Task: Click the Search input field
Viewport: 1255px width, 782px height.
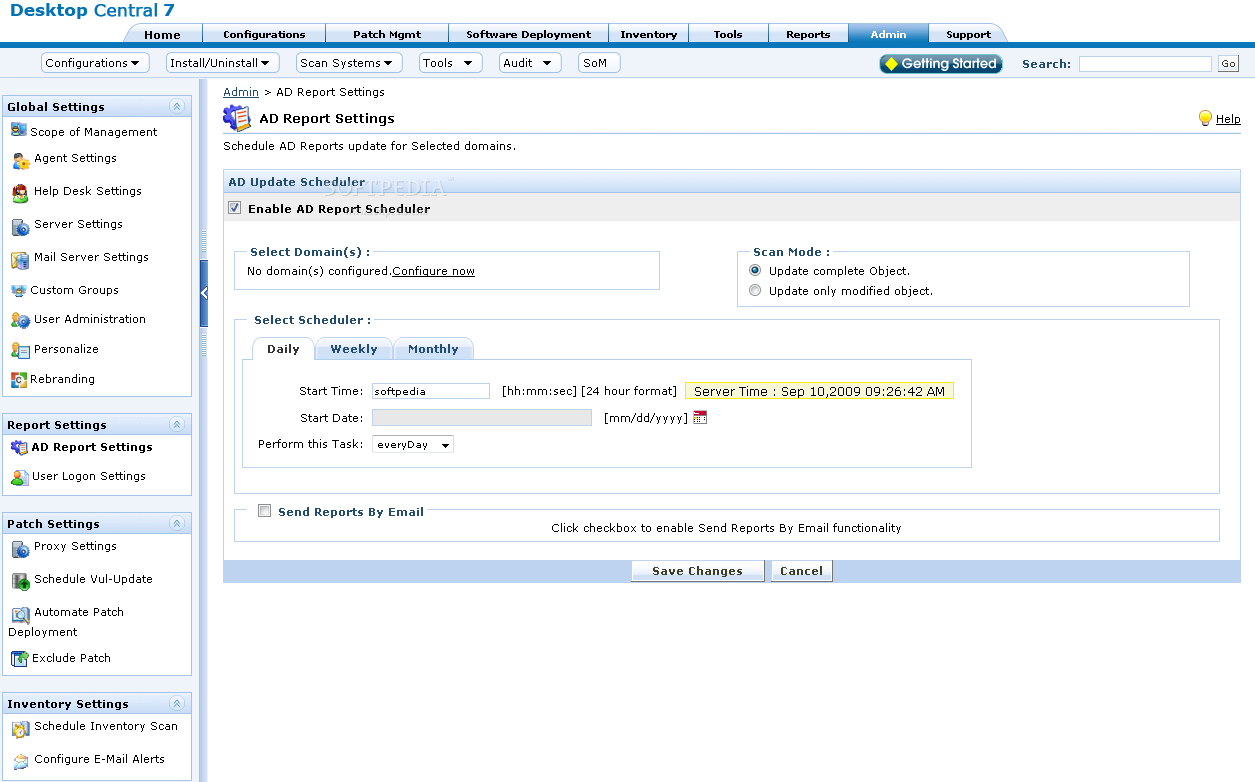Action: (1145, 64)
